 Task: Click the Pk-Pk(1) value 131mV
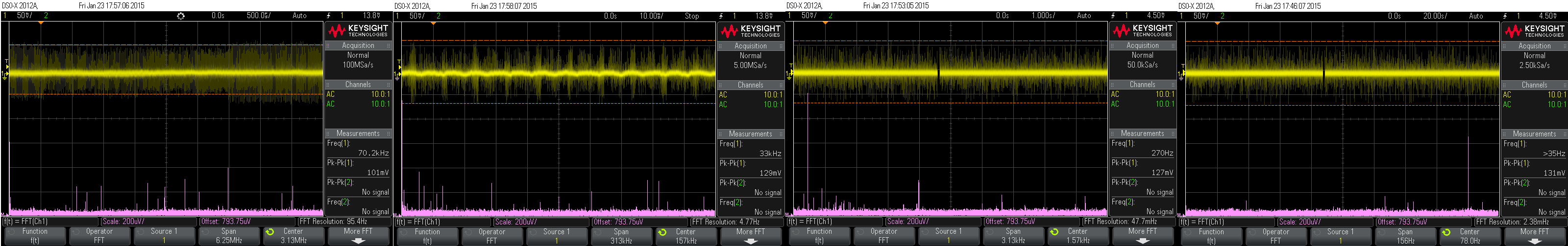click(1554, 173)
